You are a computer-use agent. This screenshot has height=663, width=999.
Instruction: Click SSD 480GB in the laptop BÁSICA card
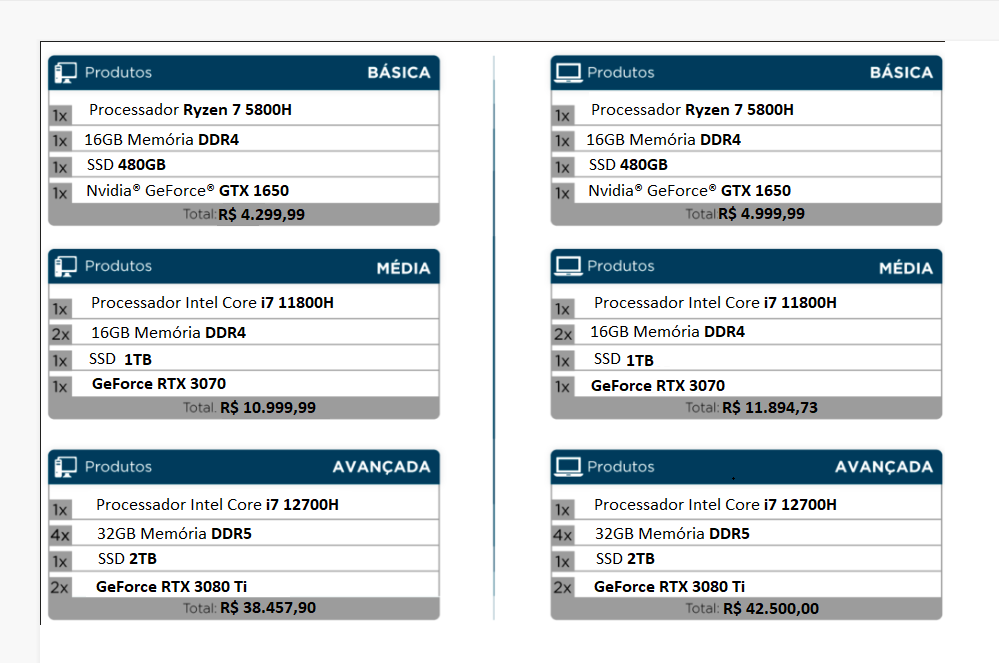628,165
